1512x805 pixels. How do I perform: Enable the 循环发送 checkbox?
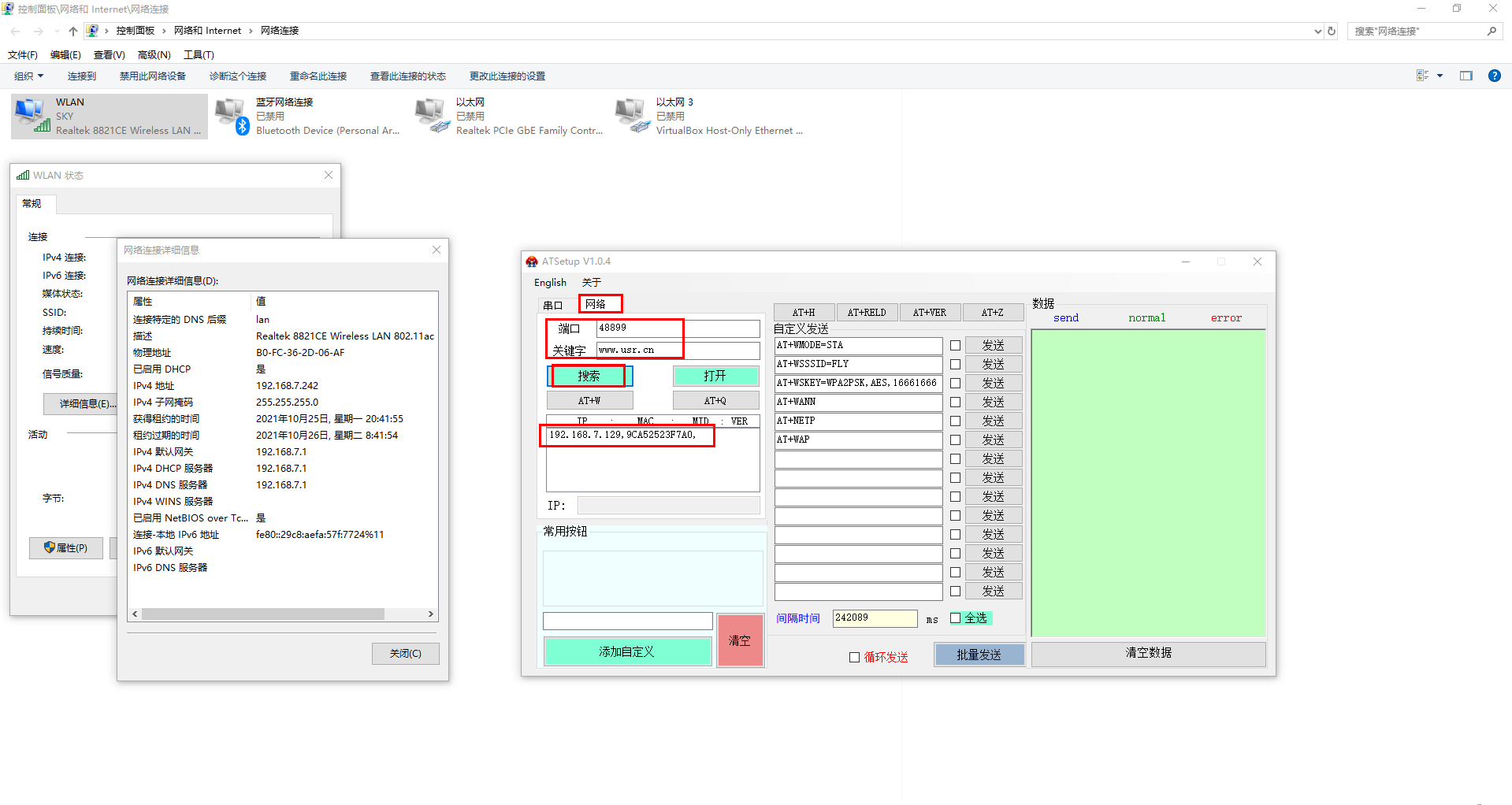[x=854, y=657]
